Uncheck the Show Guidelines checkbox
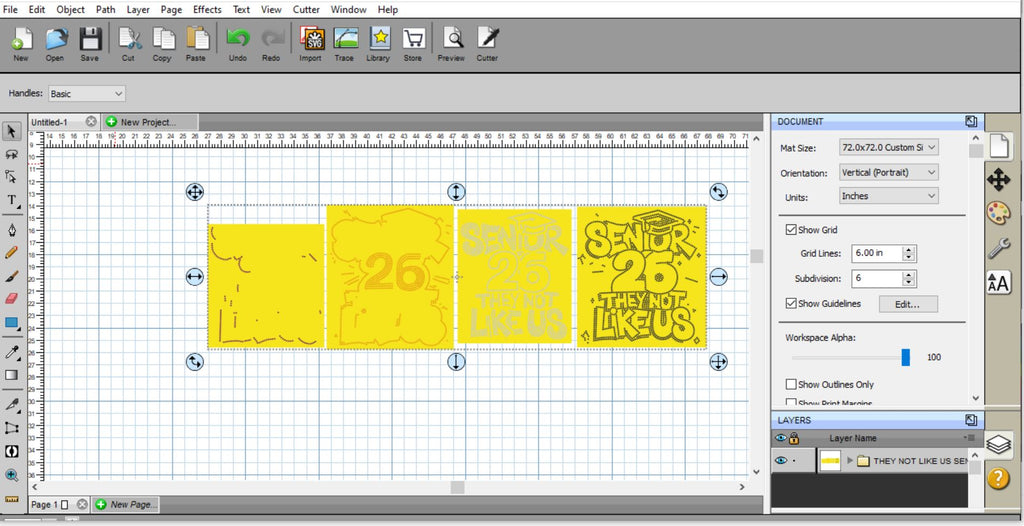The height and width of the screenshot is (526, 1024). click(791, 304)
